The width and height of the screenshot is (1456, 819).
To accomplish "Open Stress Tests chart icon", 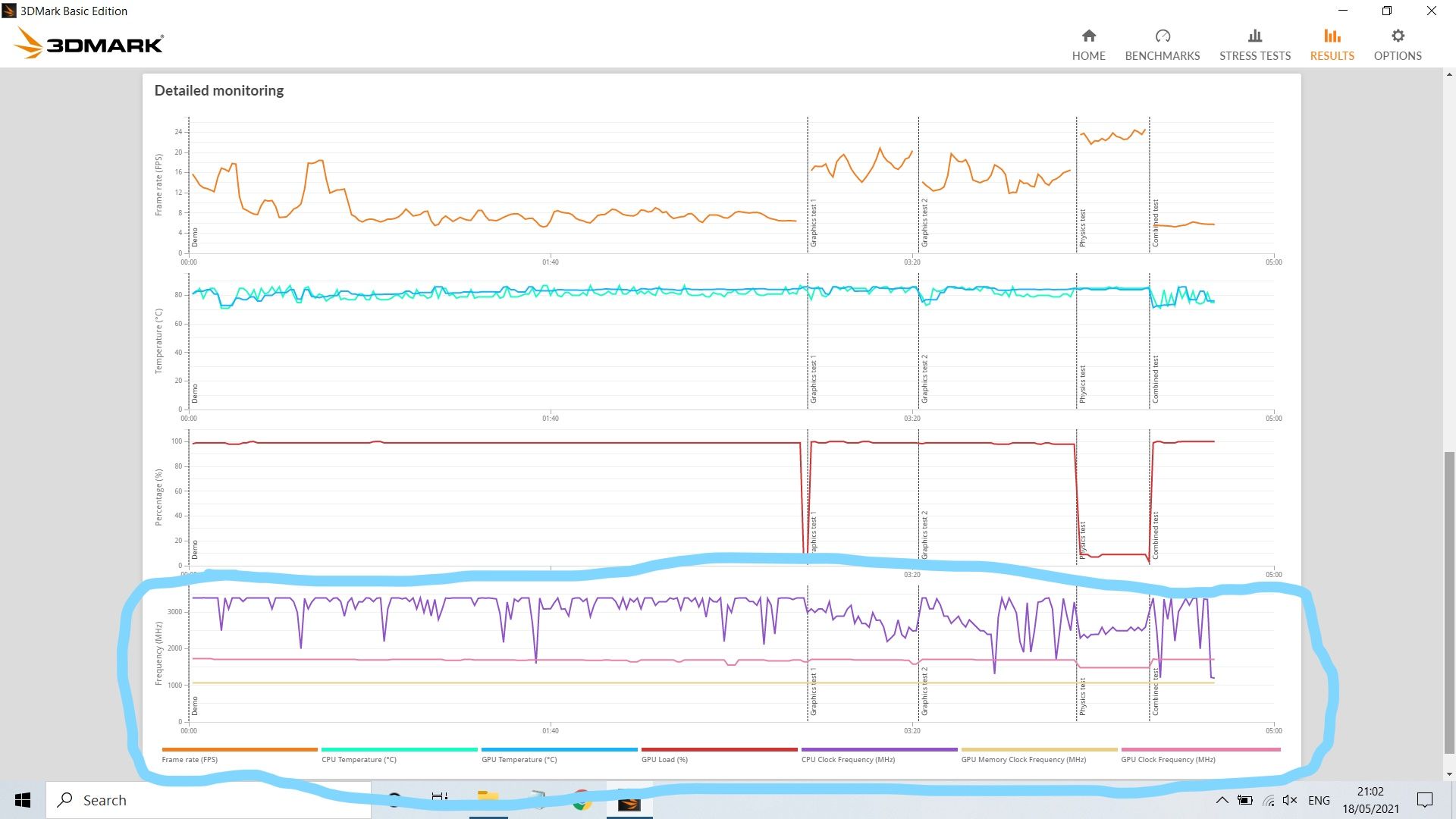I will (x=1254, y=36).
